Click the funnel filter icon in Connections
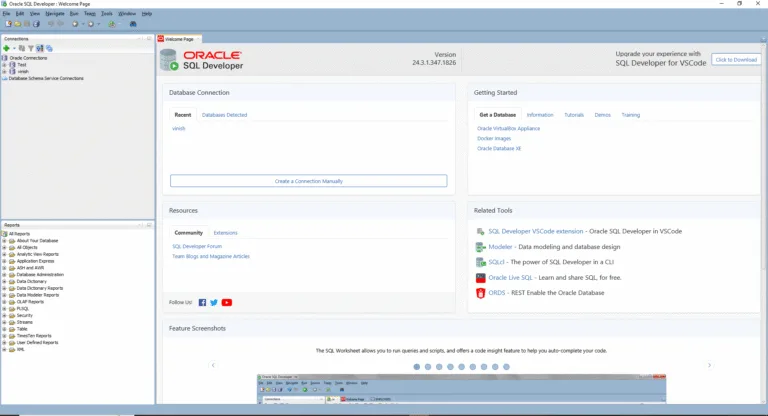This screenshot has width=768, height=416. click(31, 48)
